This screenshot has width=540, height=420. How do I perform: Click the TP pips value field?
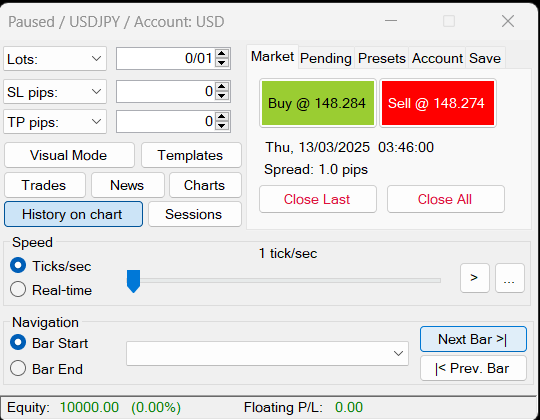coord(166,122)
